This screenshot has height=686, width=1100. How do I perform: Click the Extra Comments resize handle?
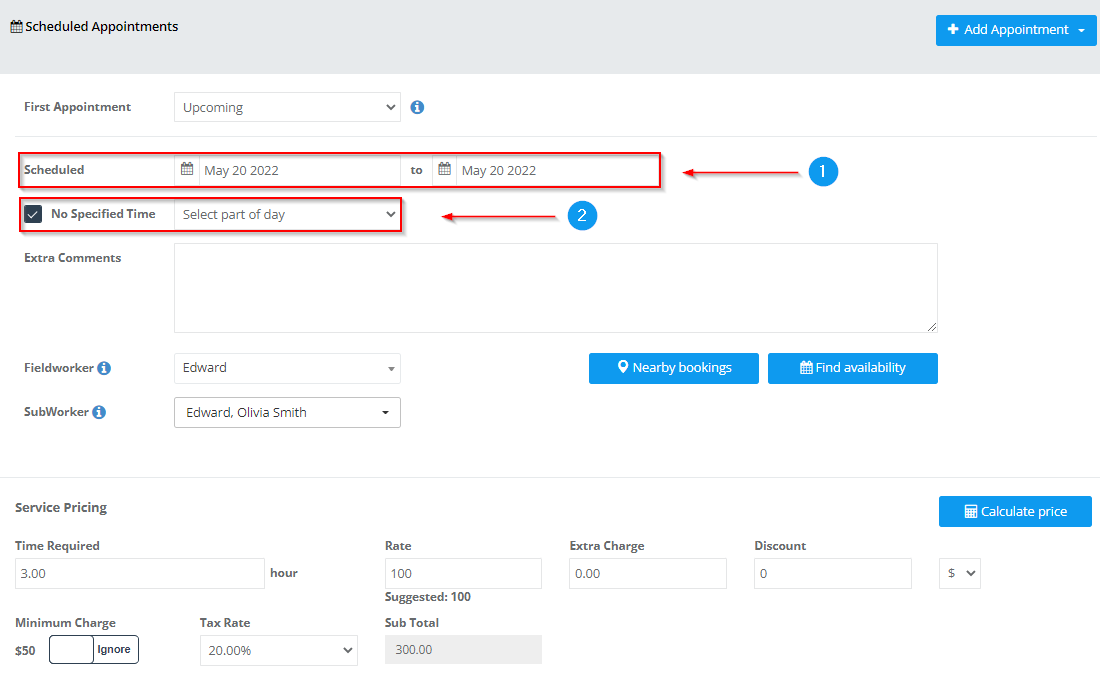[932, 326]
